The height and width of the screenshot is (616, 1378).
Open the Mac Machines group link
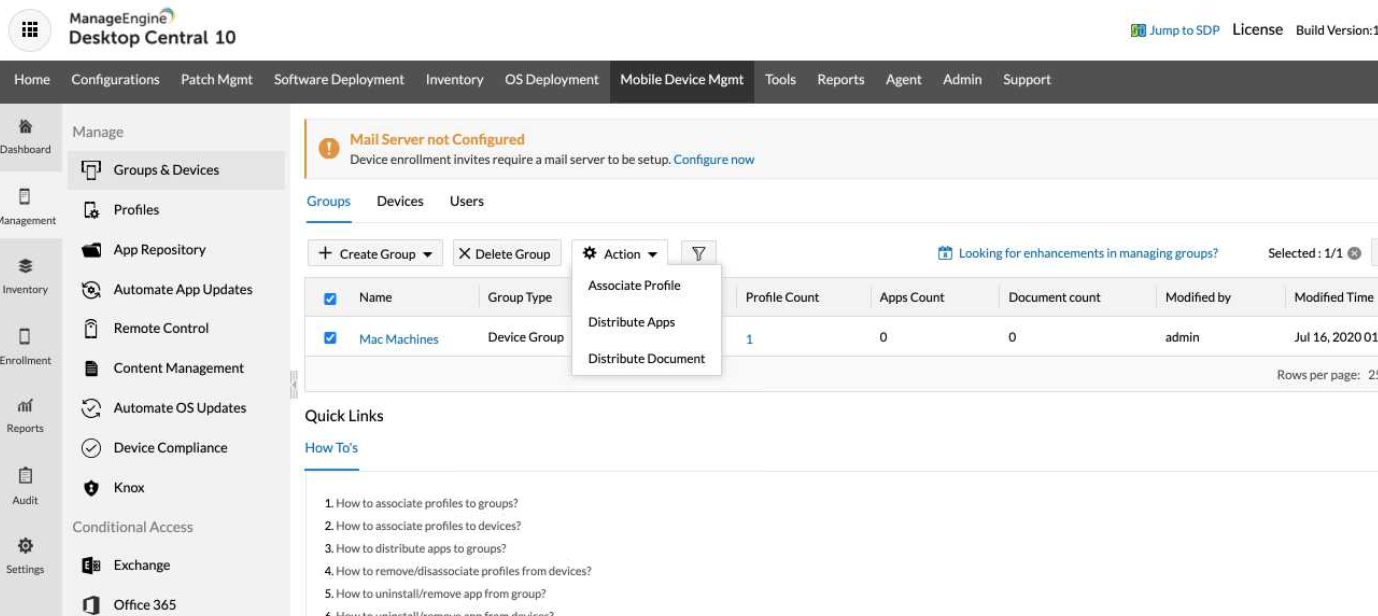tap(398, 339)
